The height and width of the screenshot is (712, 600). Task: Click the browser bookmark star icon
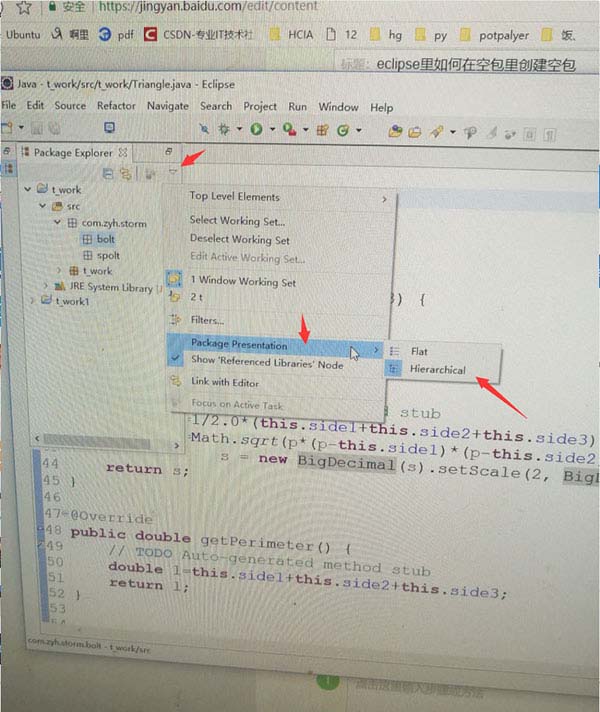(24, 7)
